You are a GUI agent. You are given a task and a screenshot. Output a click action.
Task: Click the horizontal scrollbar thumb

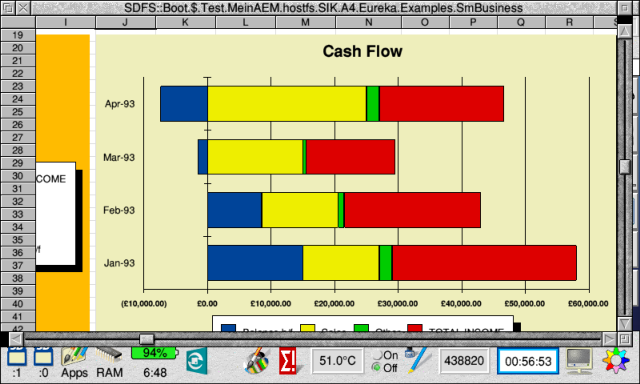click(147, 339)
